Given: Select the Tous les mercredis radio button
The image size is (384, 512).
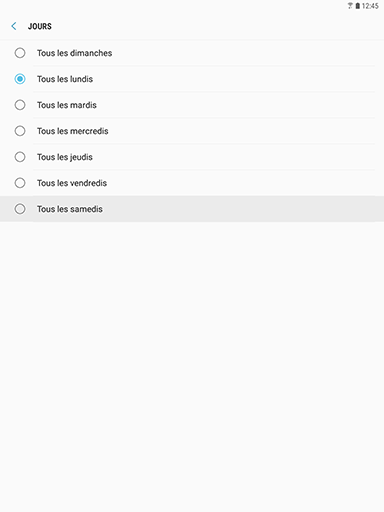Looking at the screenshot, I should point(20,131).
